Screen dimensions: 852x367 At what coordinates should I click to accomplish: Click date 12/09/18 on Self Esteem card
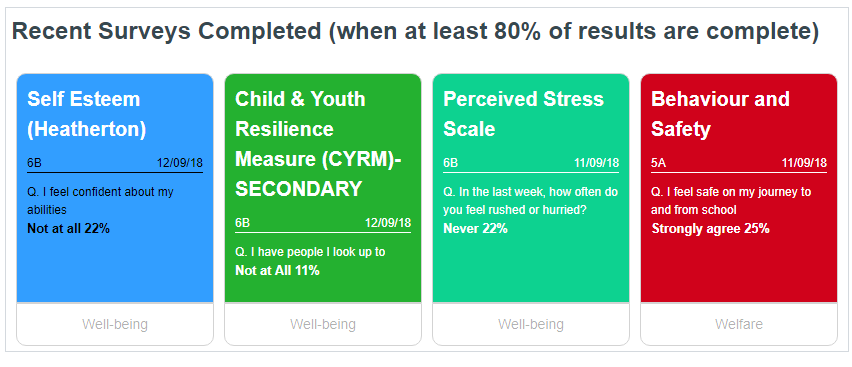(x=180, y=163)
